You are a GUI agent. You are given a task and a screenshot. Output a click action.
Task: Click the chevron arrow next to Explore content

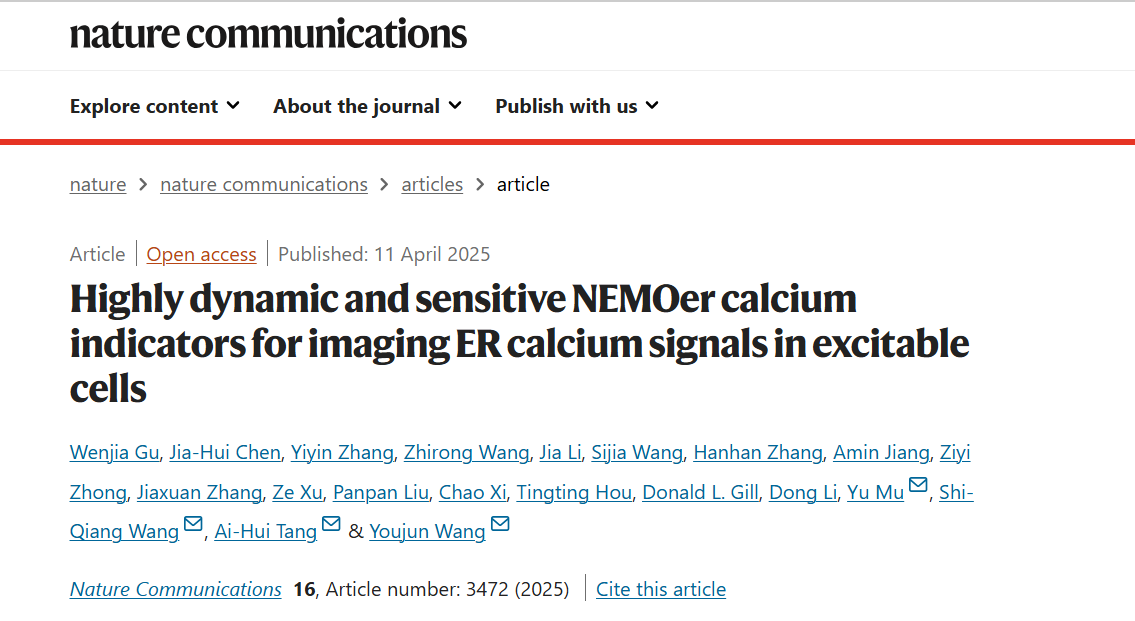pos(233,106)
